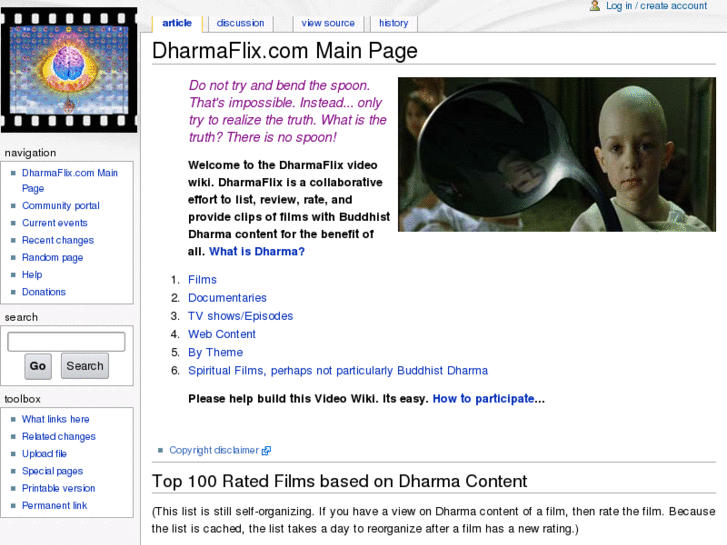Screen dimensions: 727x545
Task: Open the Films category link
Action: coord(202,280)
